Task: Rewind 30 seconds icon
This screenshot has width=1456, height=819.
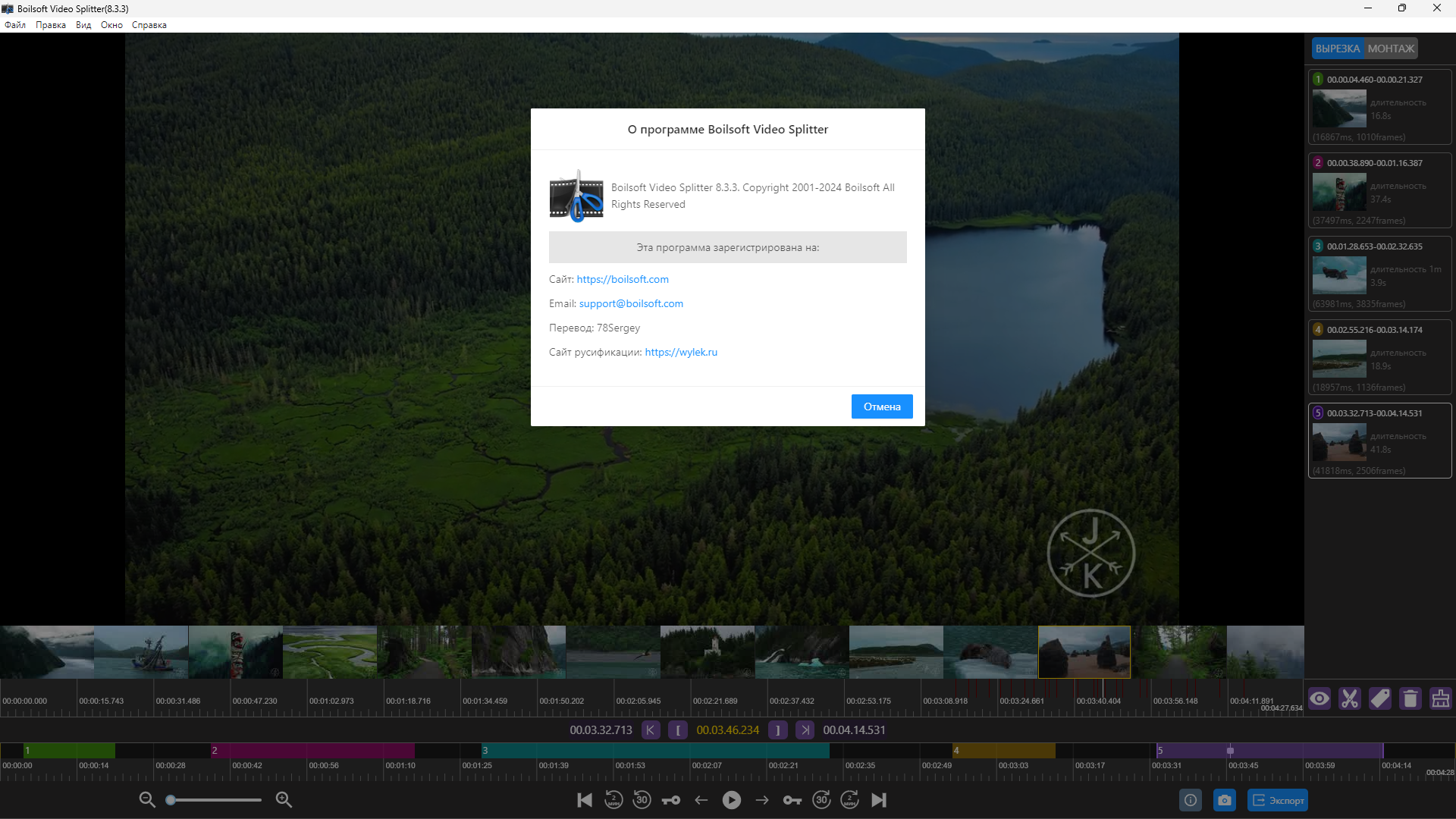Action: pyautogui.click(x=642, y=800)
